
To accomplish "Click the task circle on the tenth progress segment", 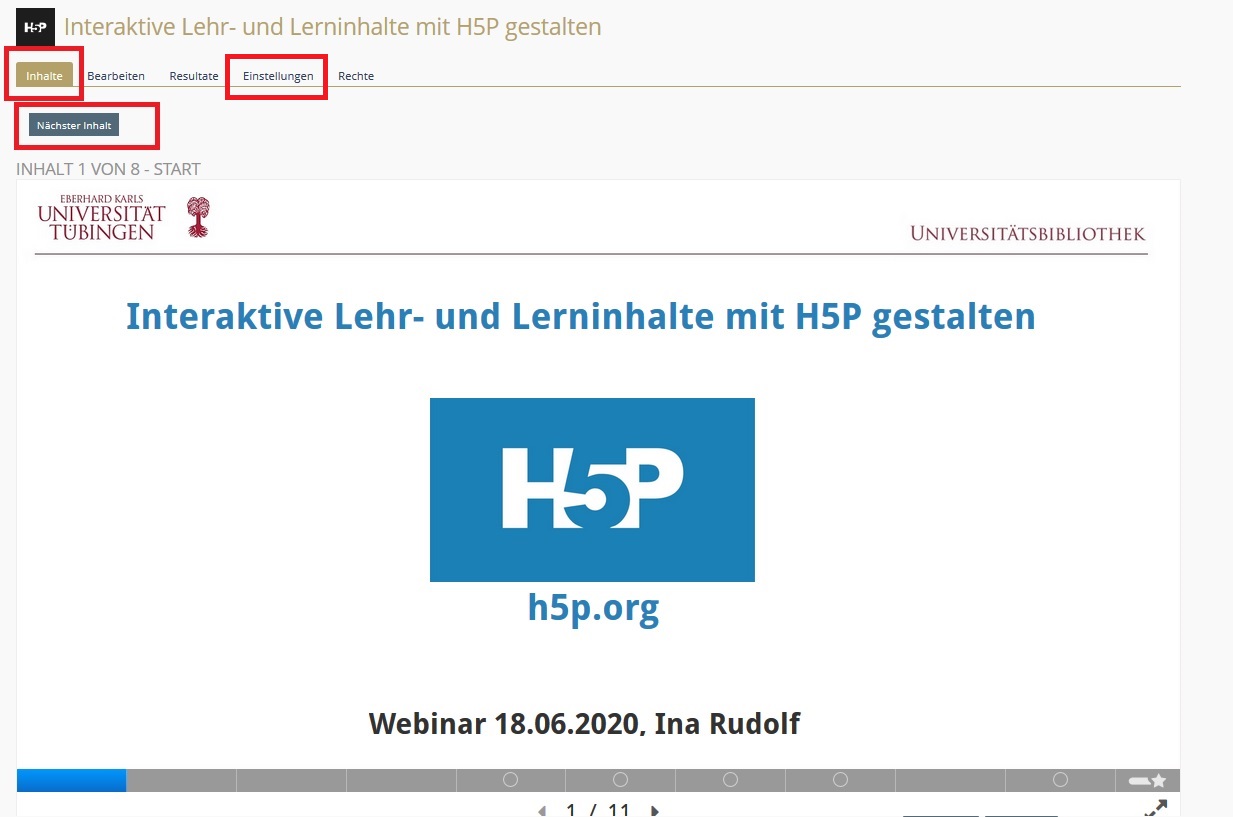I will [1060, 780].
